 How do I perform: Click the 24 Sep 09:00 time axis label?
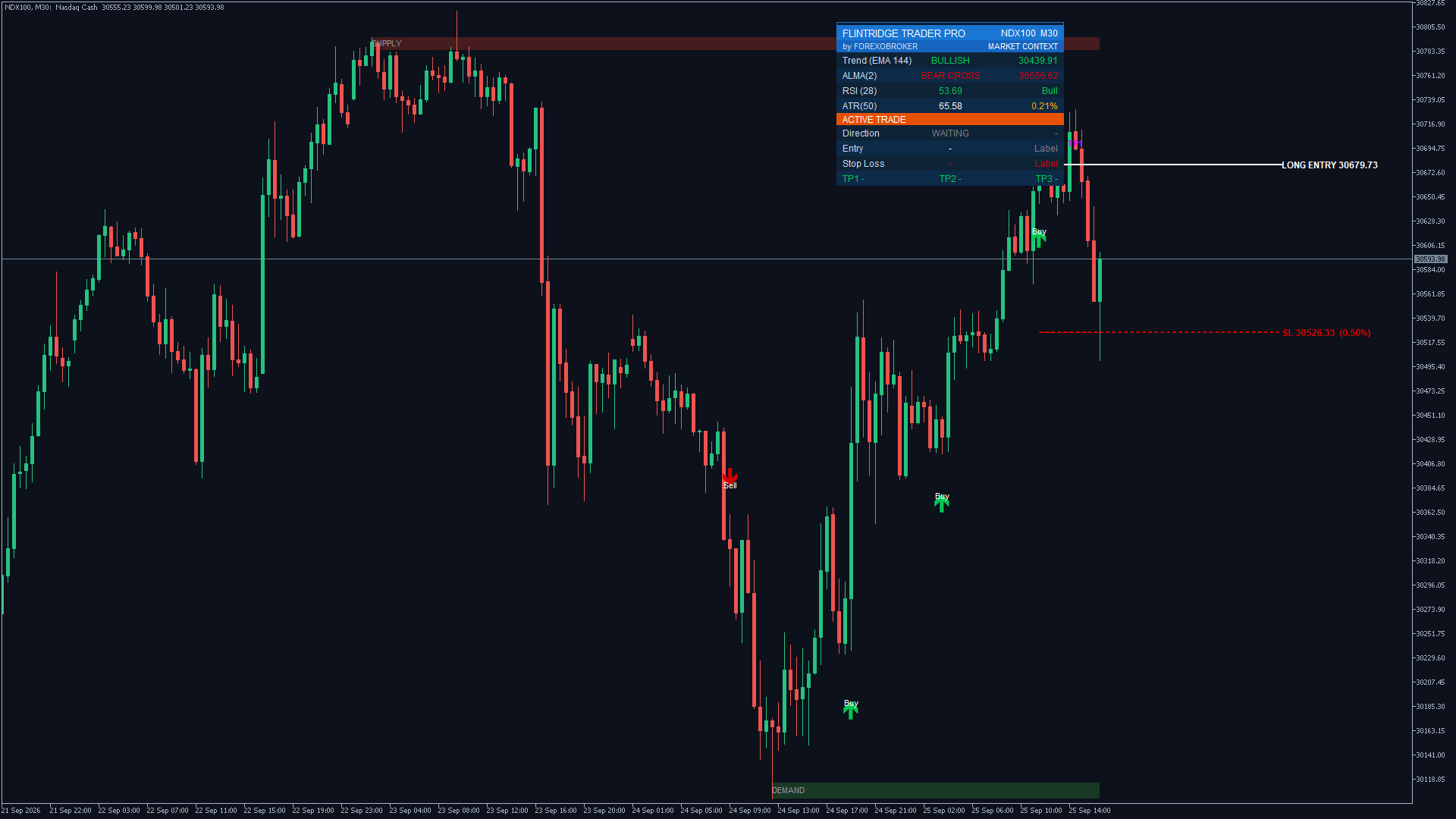click(x=750, y=811)
